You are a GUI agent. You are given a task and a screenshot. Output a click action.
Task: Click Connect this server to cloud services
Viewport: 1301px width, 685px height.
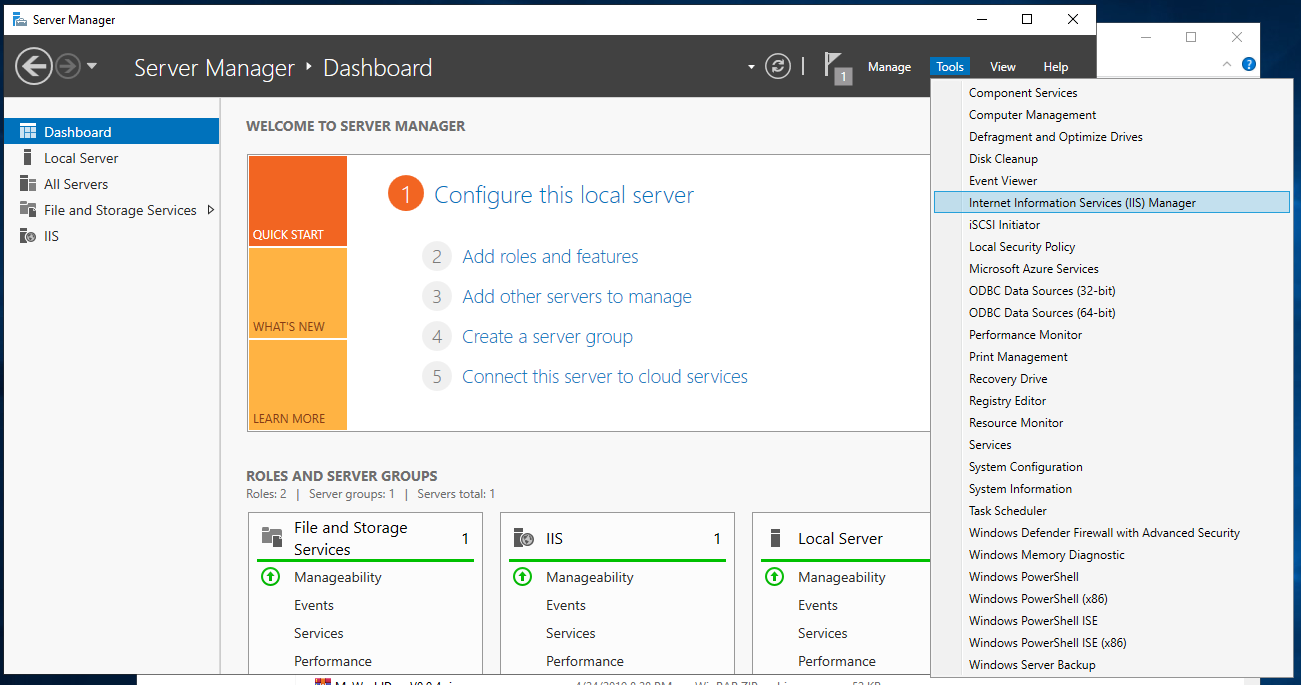[605, 377]
